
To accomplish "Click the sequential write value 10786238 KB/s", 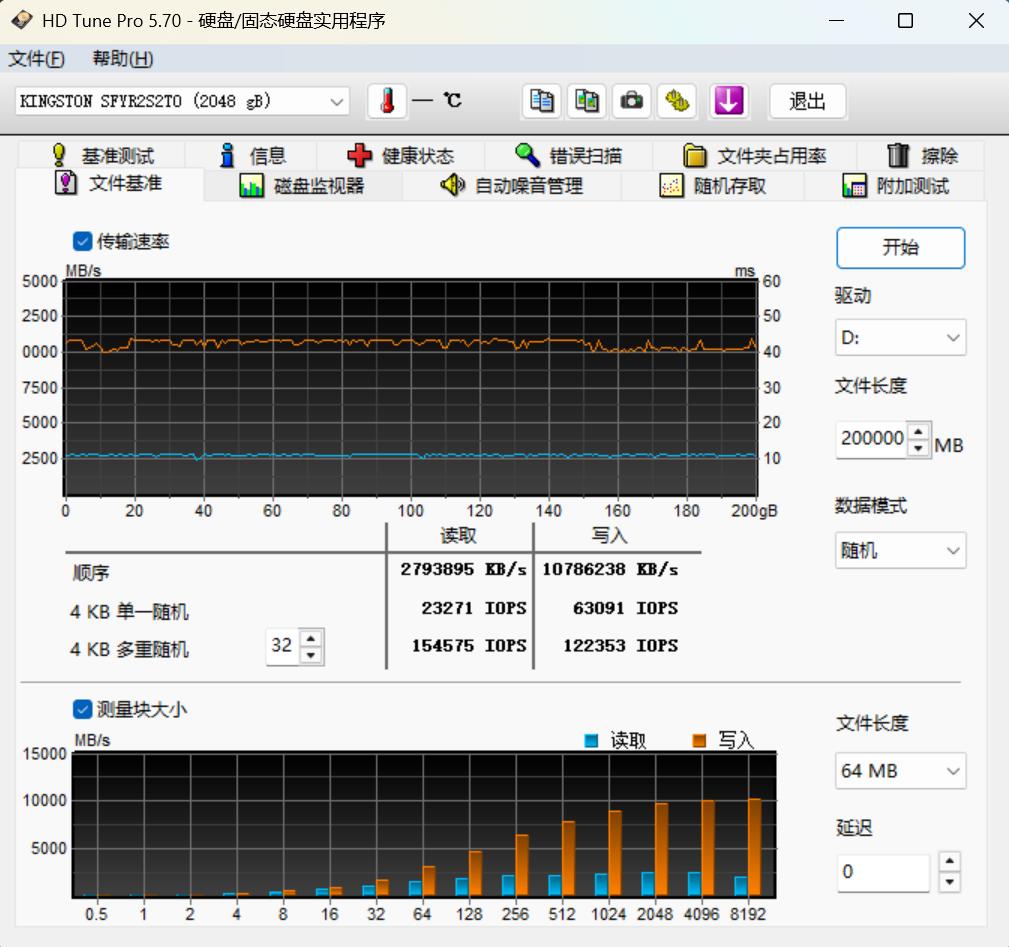I will point(610,569).
